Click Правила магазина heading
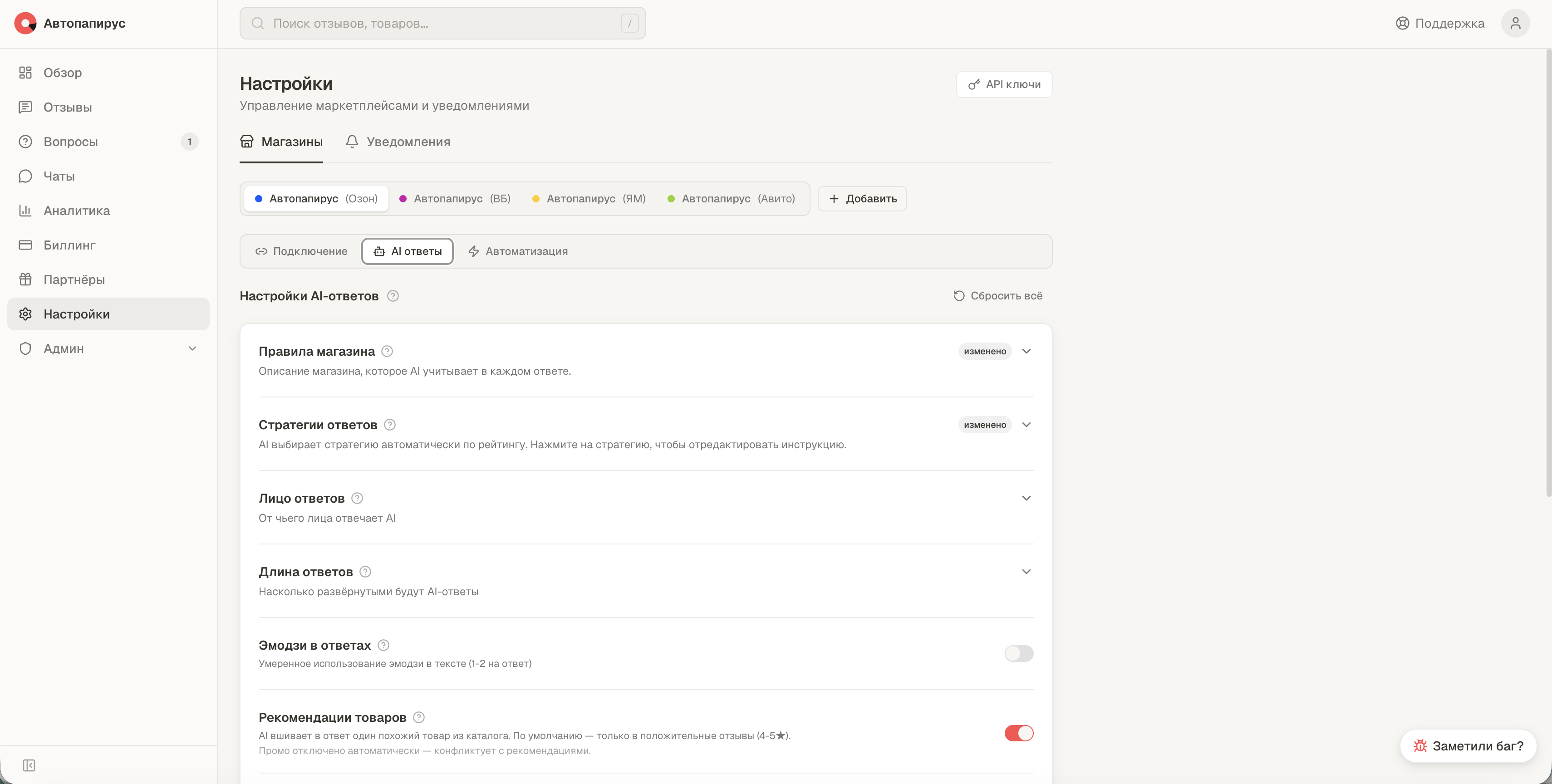 click(x=317, y=352)
